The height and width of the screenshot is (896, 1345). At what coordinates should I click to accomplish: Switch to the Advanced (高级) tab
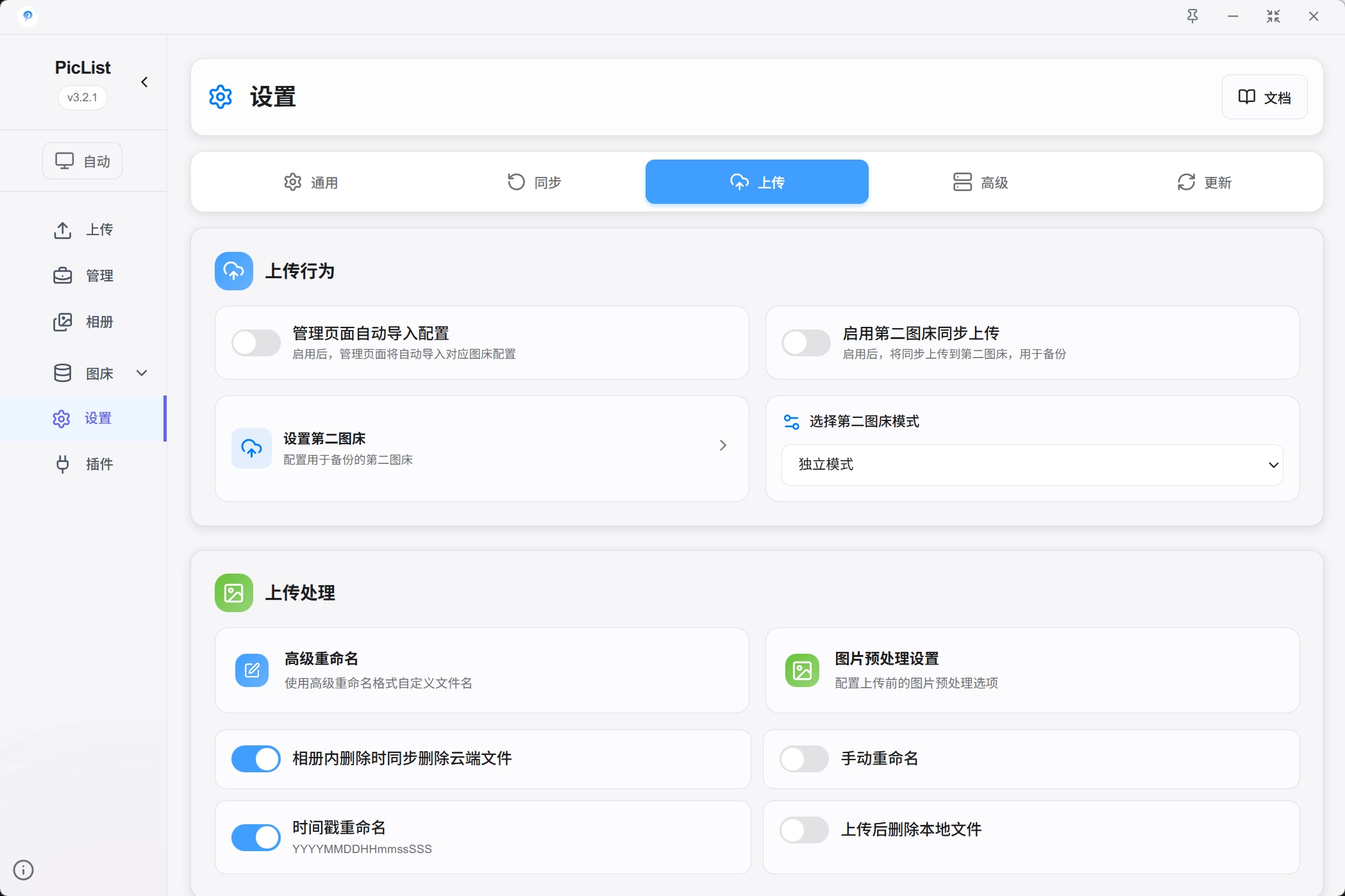[x=980, y=182]
